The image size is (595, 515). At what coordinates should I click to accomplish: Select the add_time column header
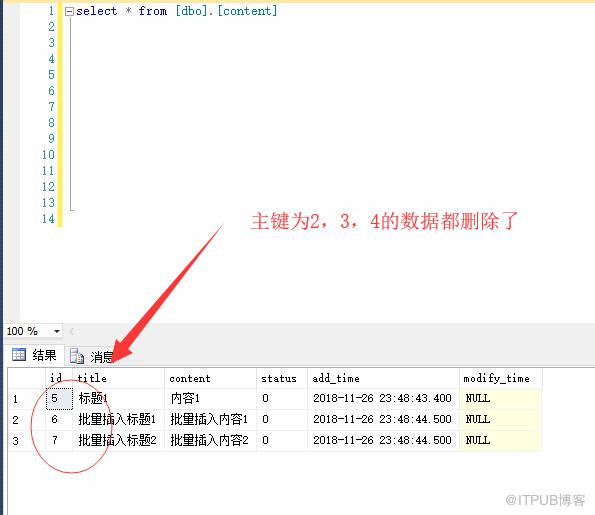coord(383,378)
